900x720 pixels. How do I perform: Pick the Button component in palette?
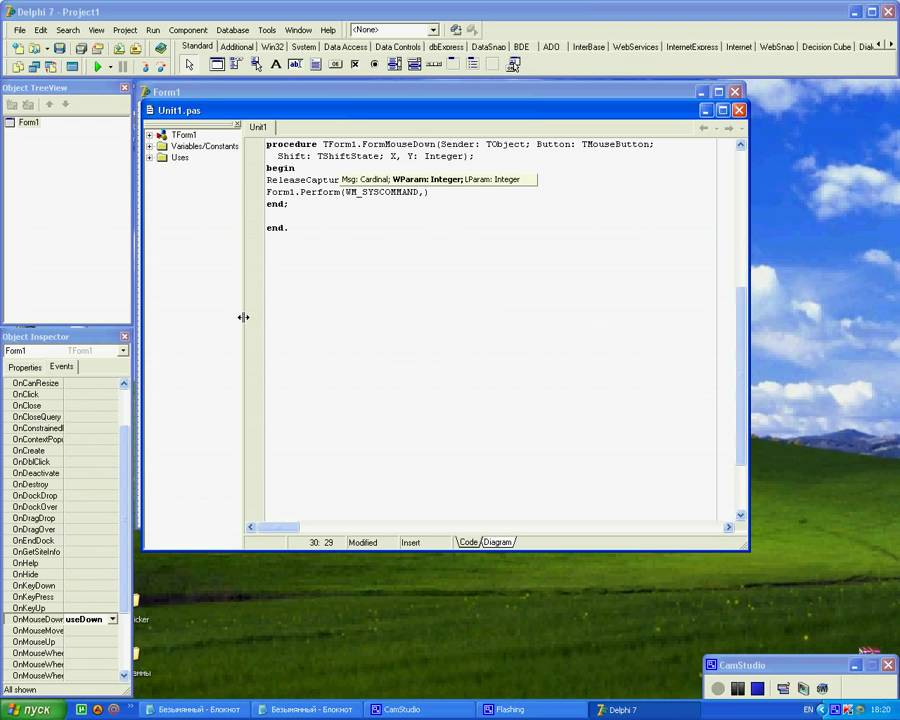(x=335, y=64)
